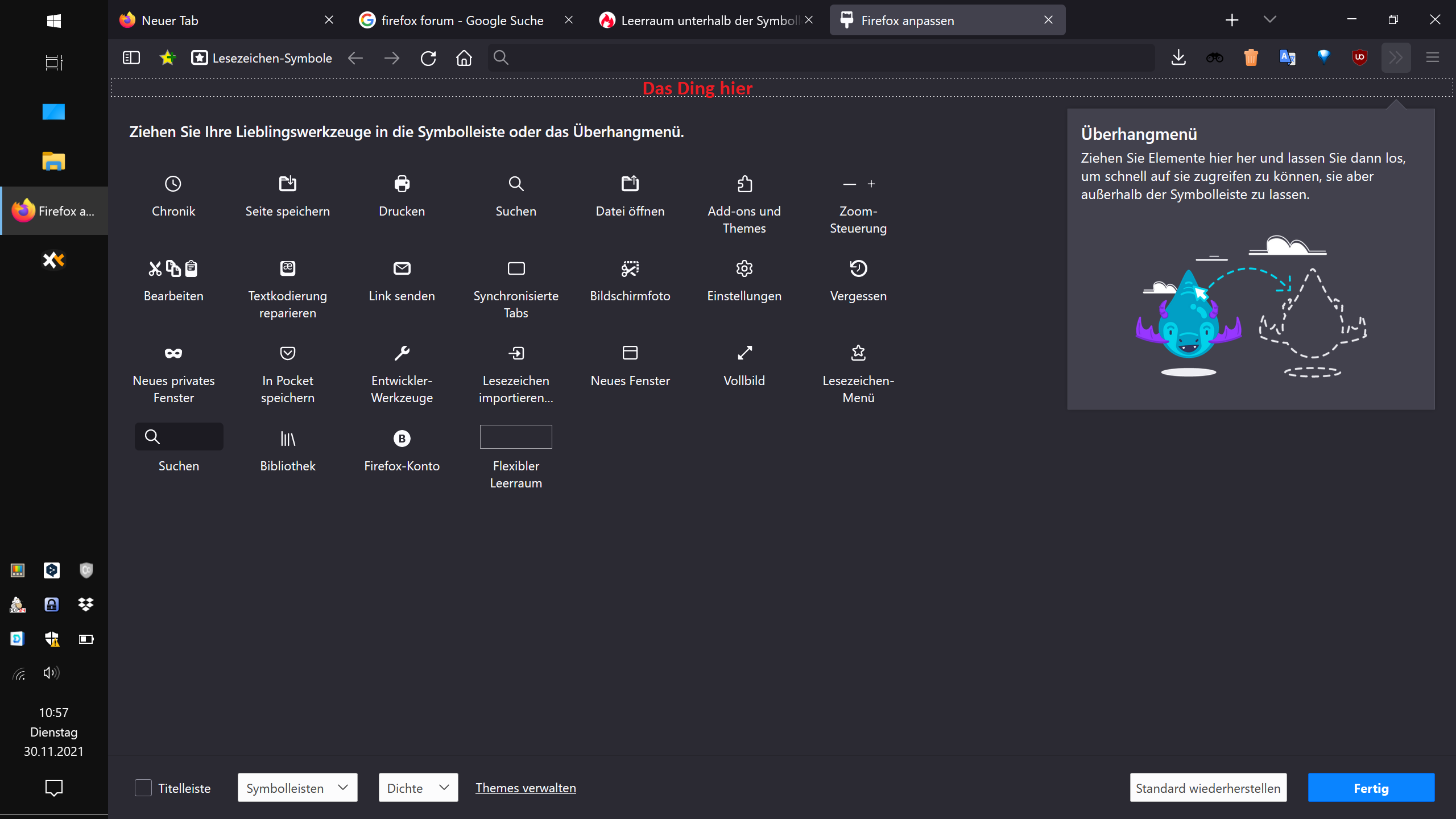Click the Bibliothek library icon

(x=288, y=439)
